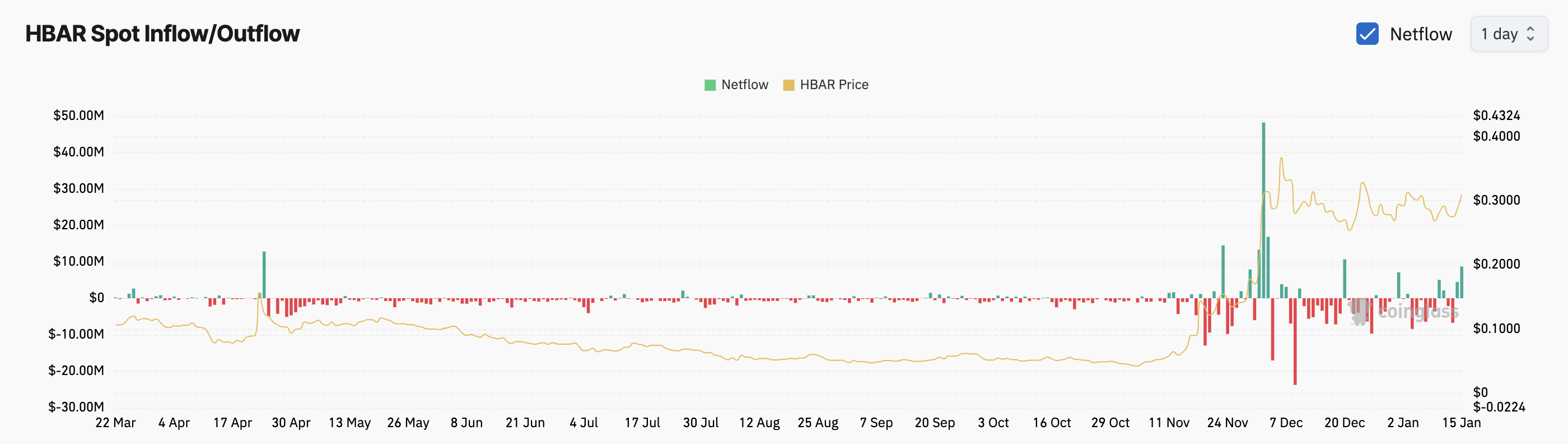Click the $0.4324 price axis label
The height and width of the screenshot is (444, 1568).
1496,115
